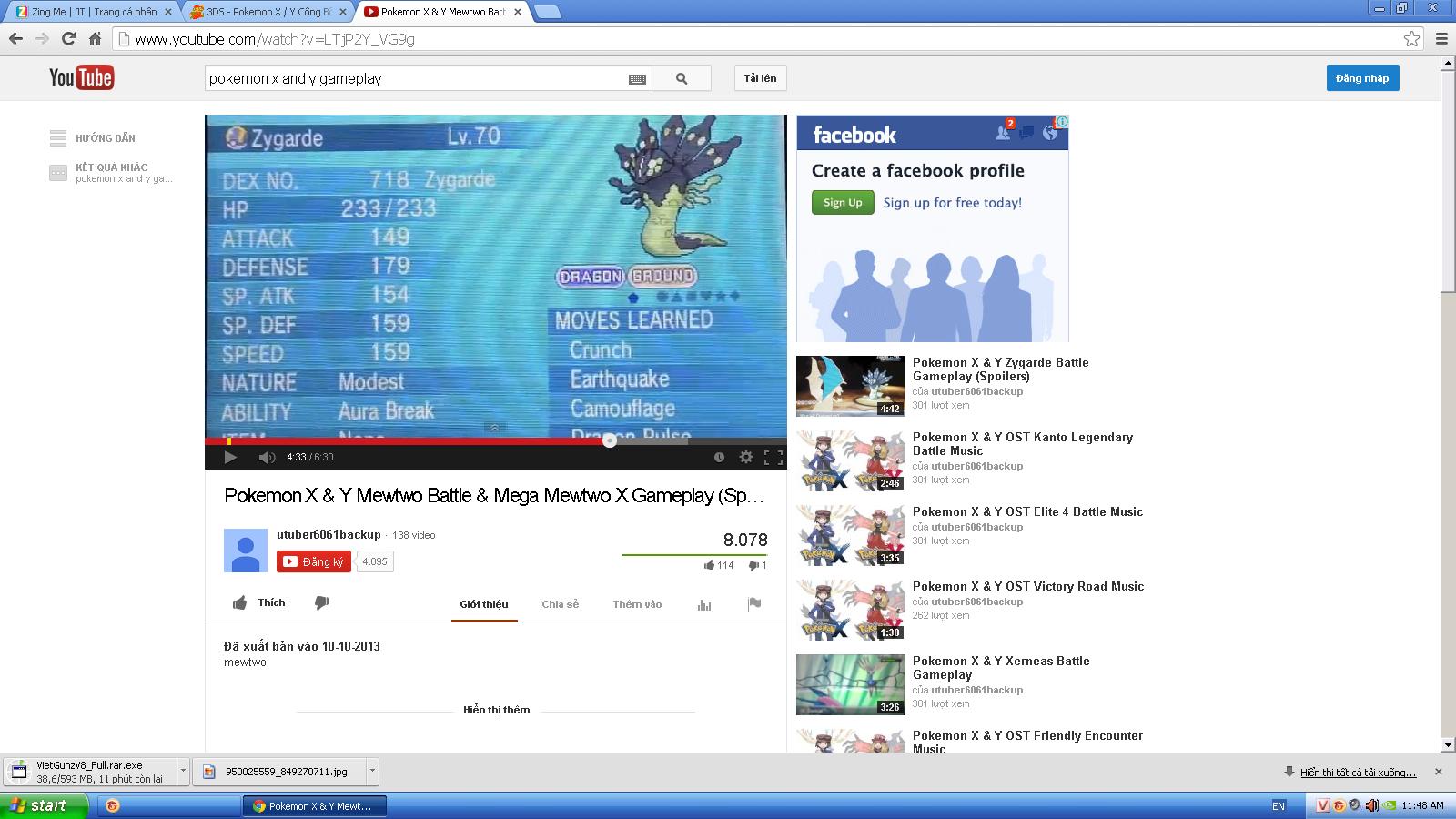
Task: Open a new browser tab
Action: (x=547, y=12)
